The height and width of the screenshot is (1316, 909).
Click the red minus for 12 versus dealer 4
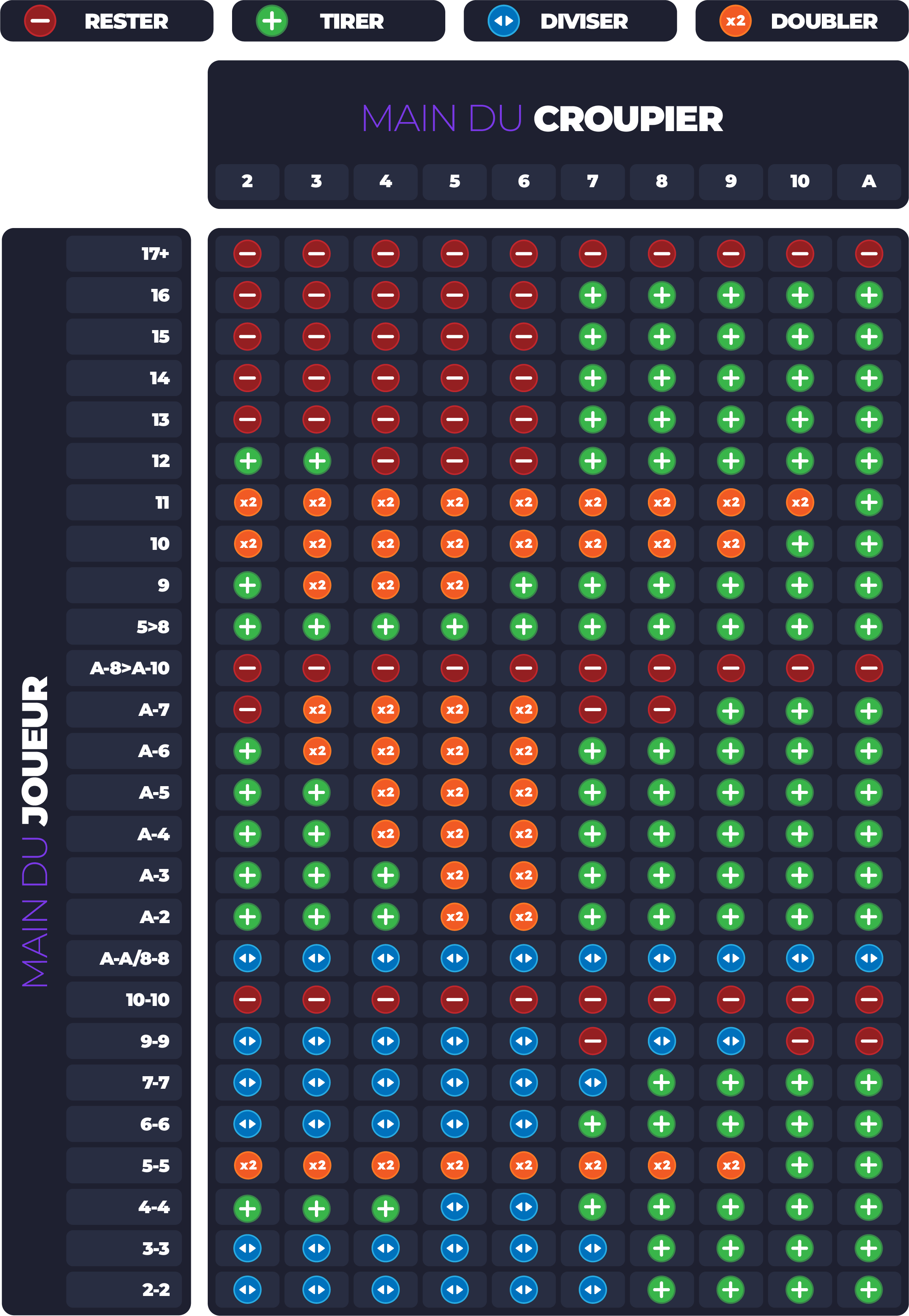pos(386,460)
